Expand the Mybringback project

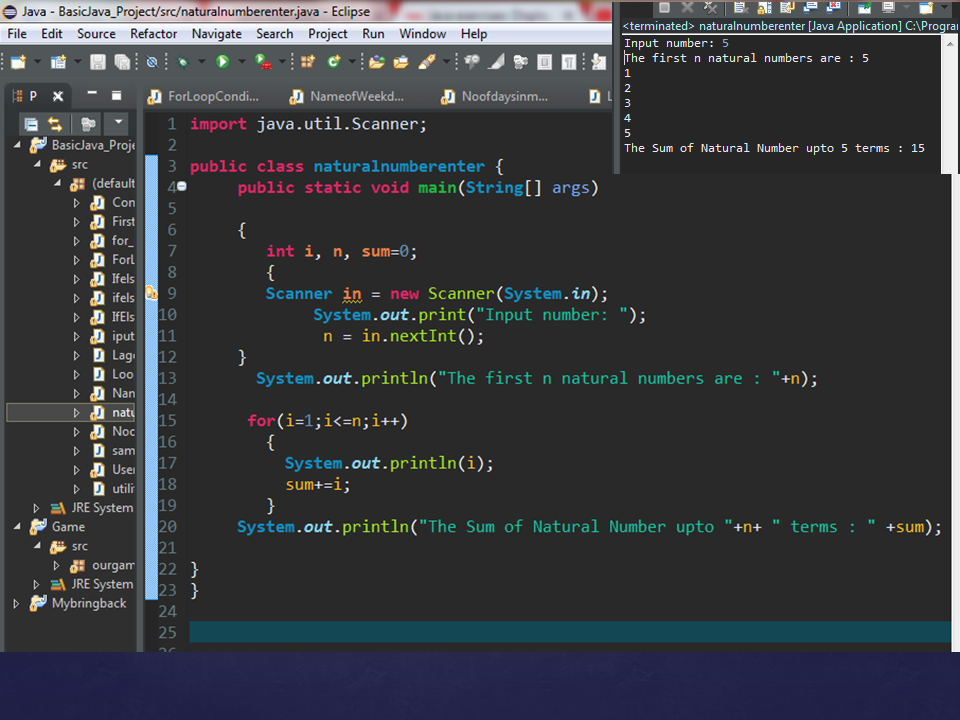coord(16,603)
